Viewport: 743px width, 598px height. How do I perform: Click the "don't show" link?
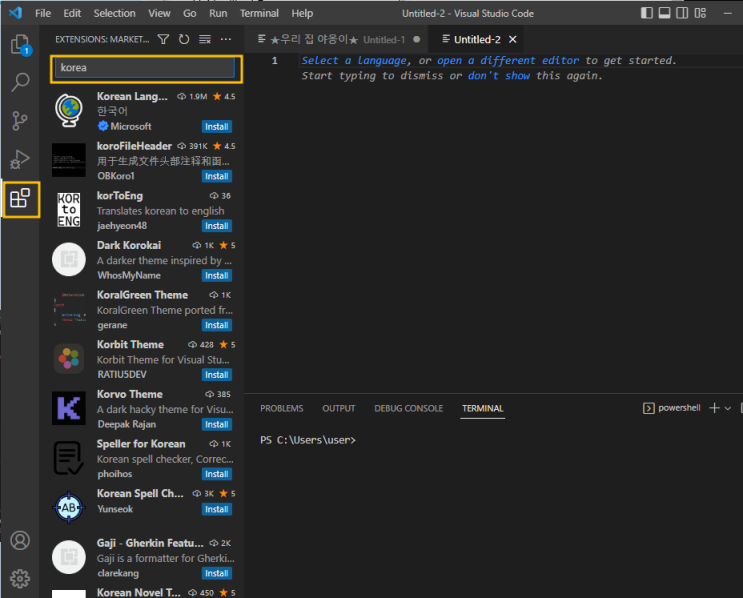(498, 76)
